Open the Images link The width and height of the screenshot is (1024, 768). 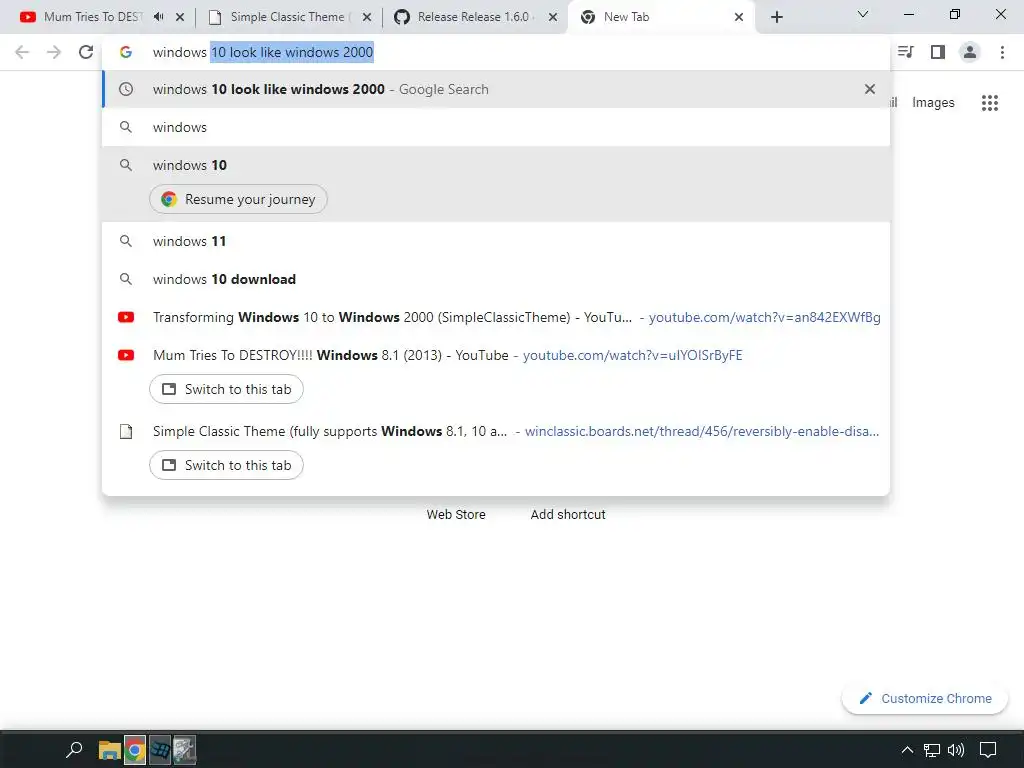click(x=933, y=103)
